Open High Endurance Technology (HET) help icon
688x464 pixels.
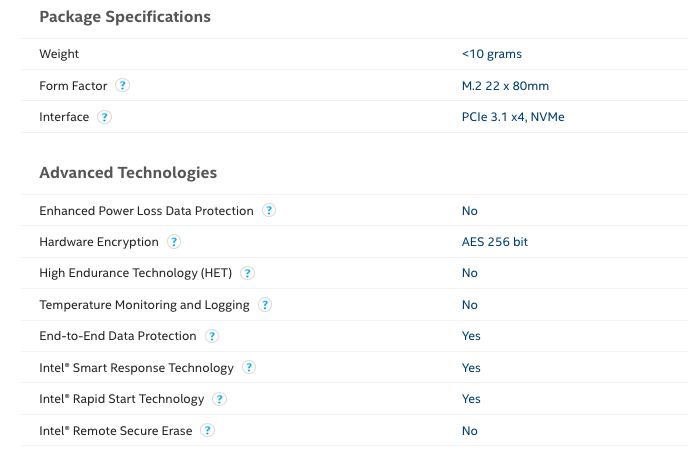click(248, 273)
